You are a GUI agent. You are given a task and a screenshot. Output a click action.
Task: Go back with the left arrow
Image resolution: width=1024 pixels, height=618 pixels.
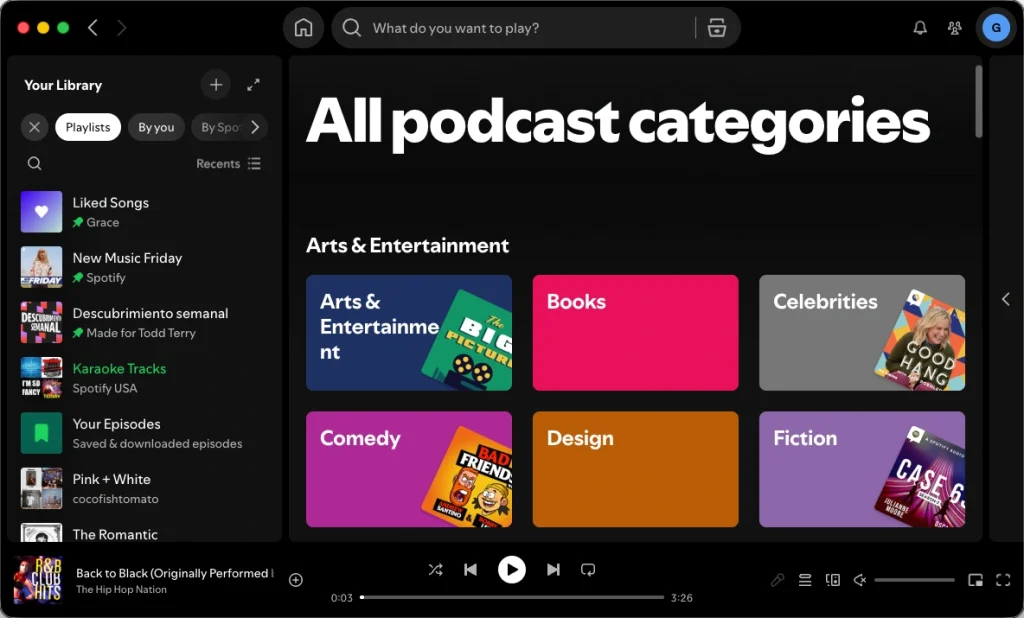tap(93, 27)
